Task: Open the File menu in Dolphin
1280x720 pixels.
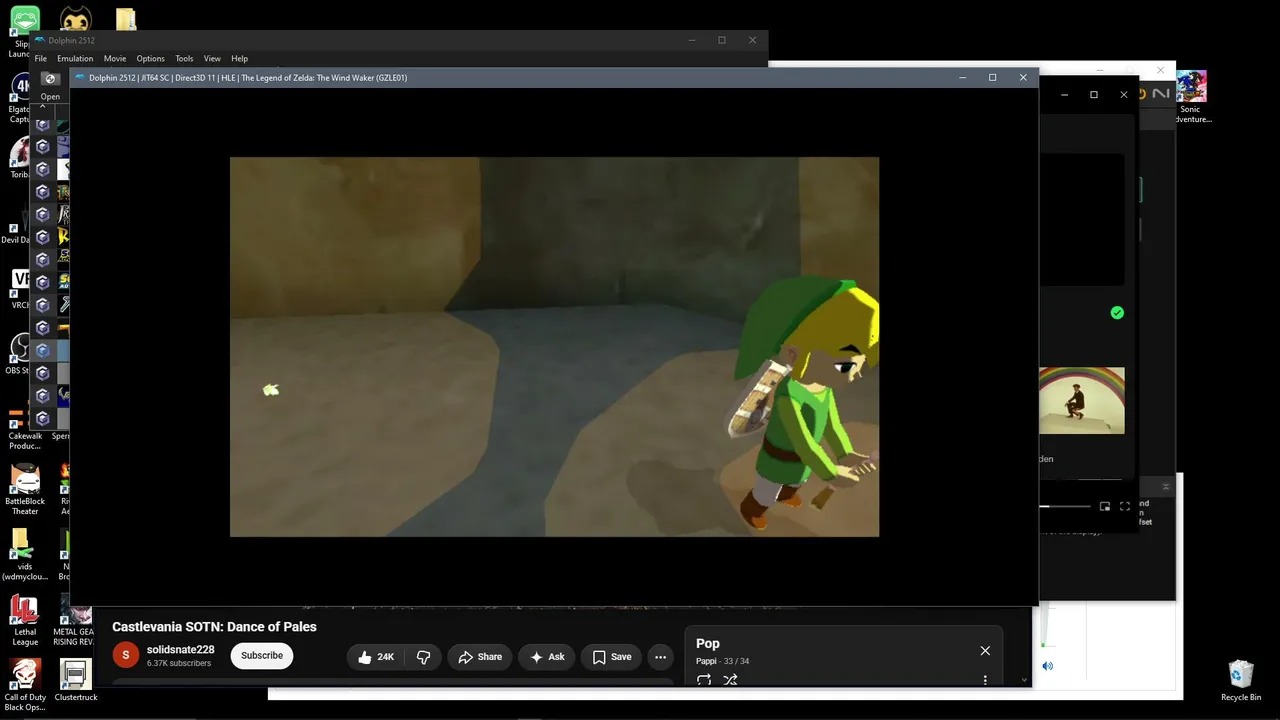Action: pyautogui.click(x=41, y=59)
